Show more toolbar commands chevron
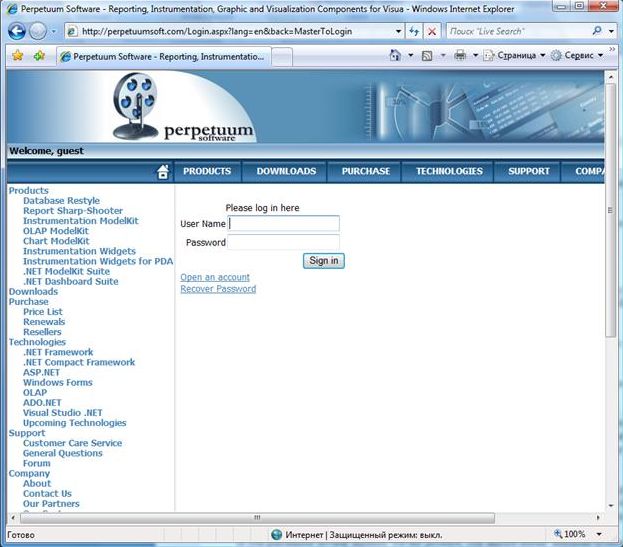Viewport: 623px width, 547px height. [612, 49]
